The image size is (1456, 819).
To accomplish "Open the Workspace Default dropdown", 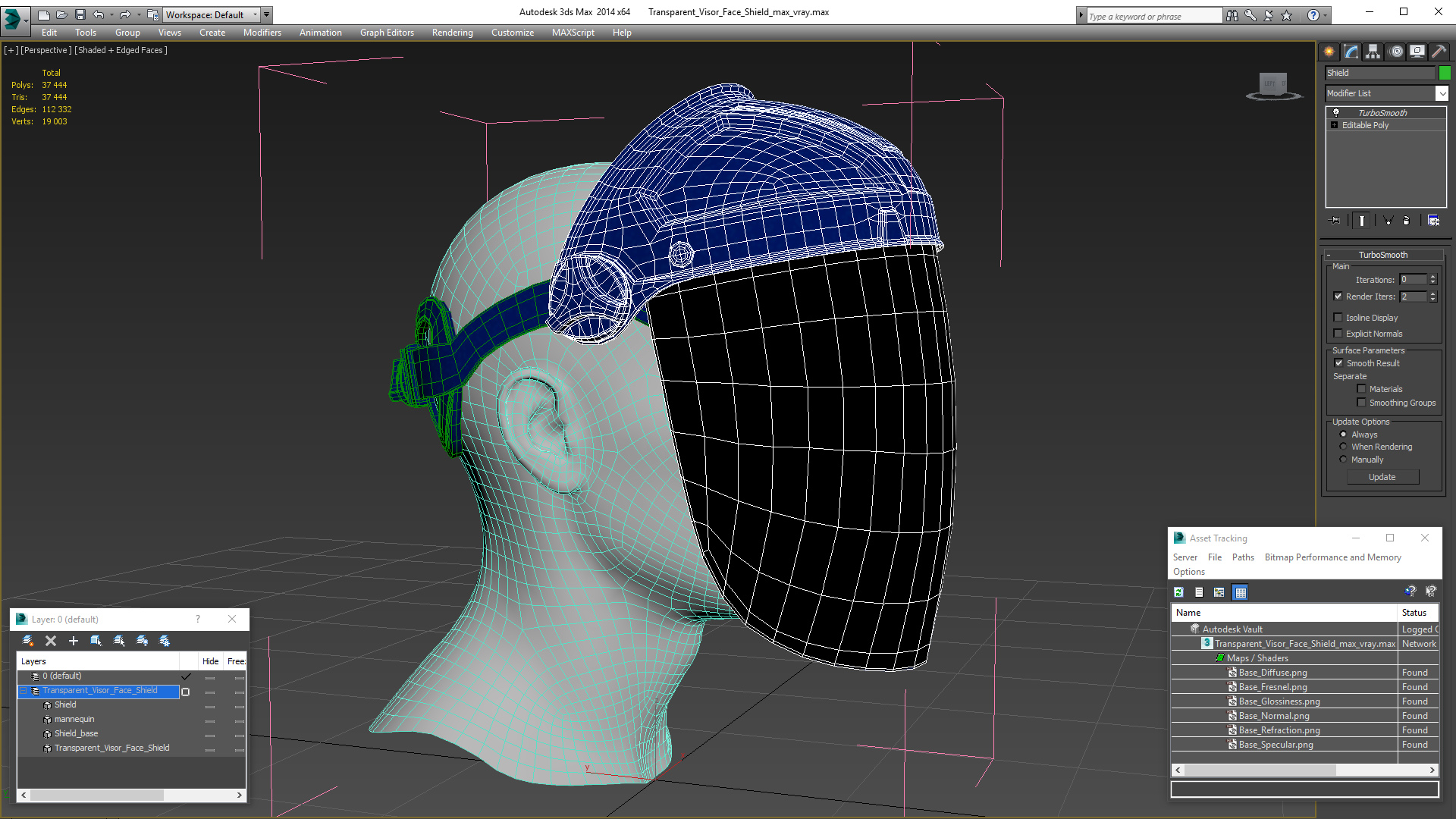I will (211, 14).
